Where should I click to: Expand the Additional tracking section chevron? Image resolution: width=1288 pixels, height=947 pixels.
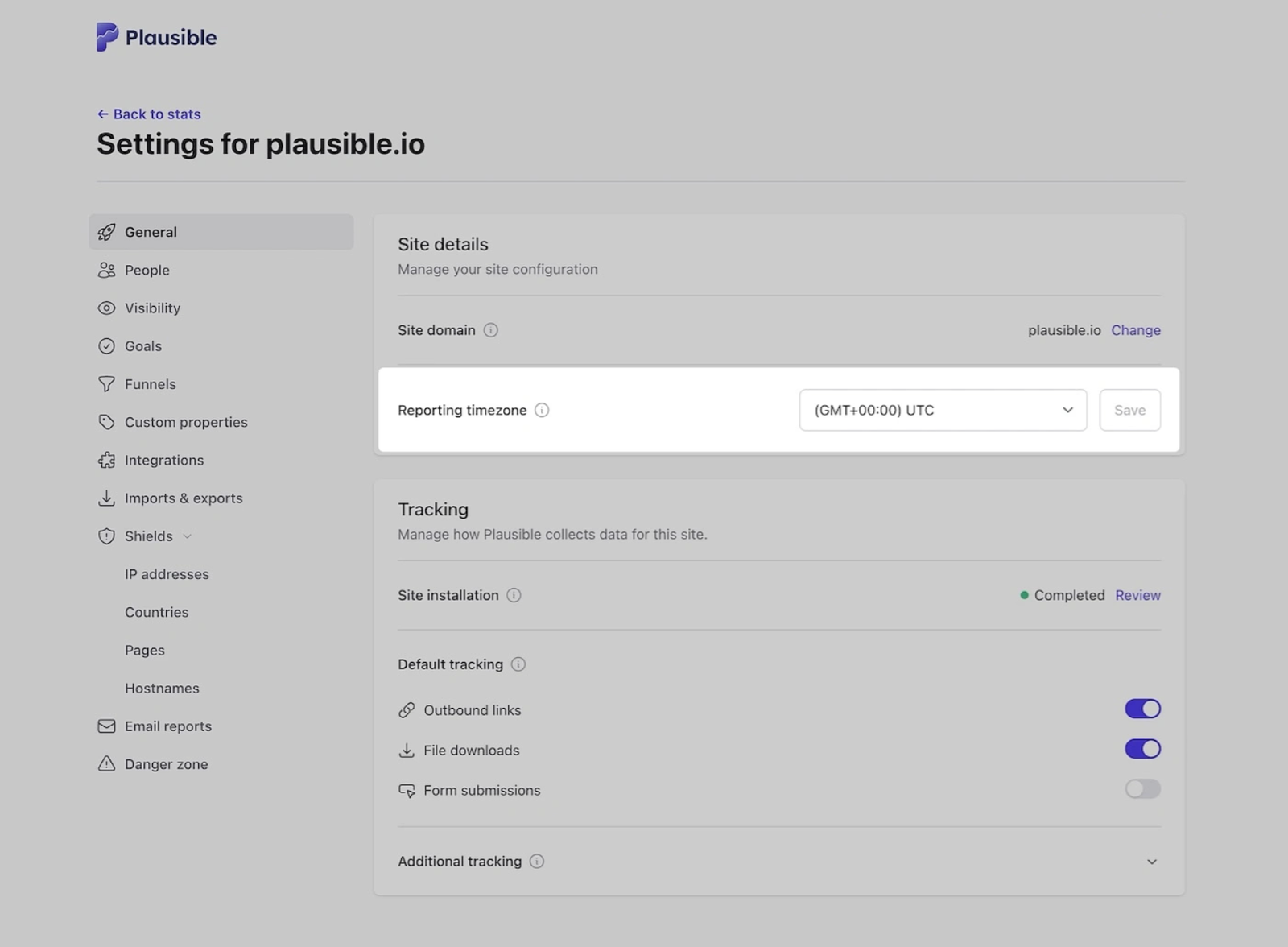[x=1152, y=862]
